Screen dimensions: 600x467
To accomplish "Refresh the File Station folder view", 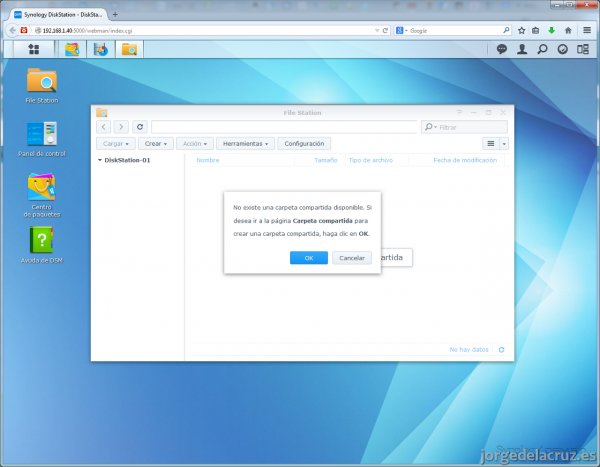I will coord(140,127).
